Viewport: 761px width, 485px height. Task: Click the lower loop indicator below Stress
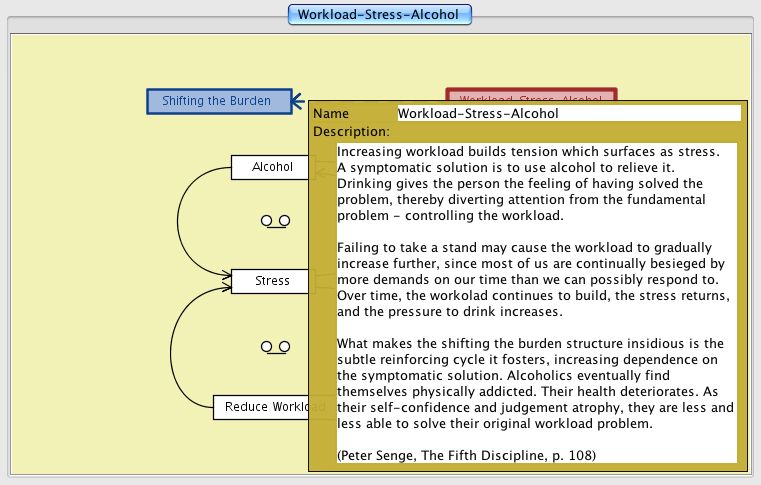click(x=275, y=346)
